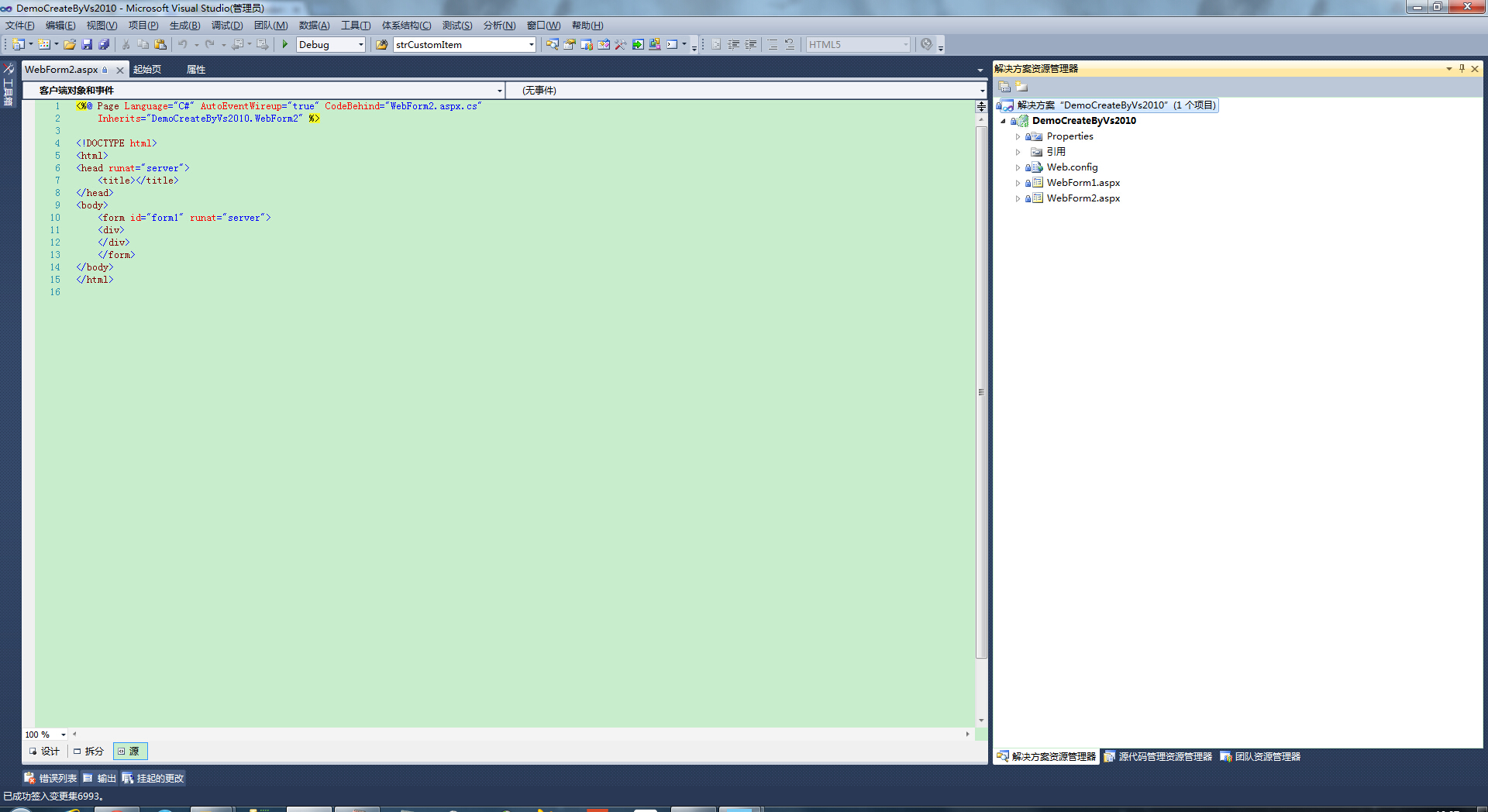
Task: Click the Navigate Forward icon
Action: coord(263,44)
